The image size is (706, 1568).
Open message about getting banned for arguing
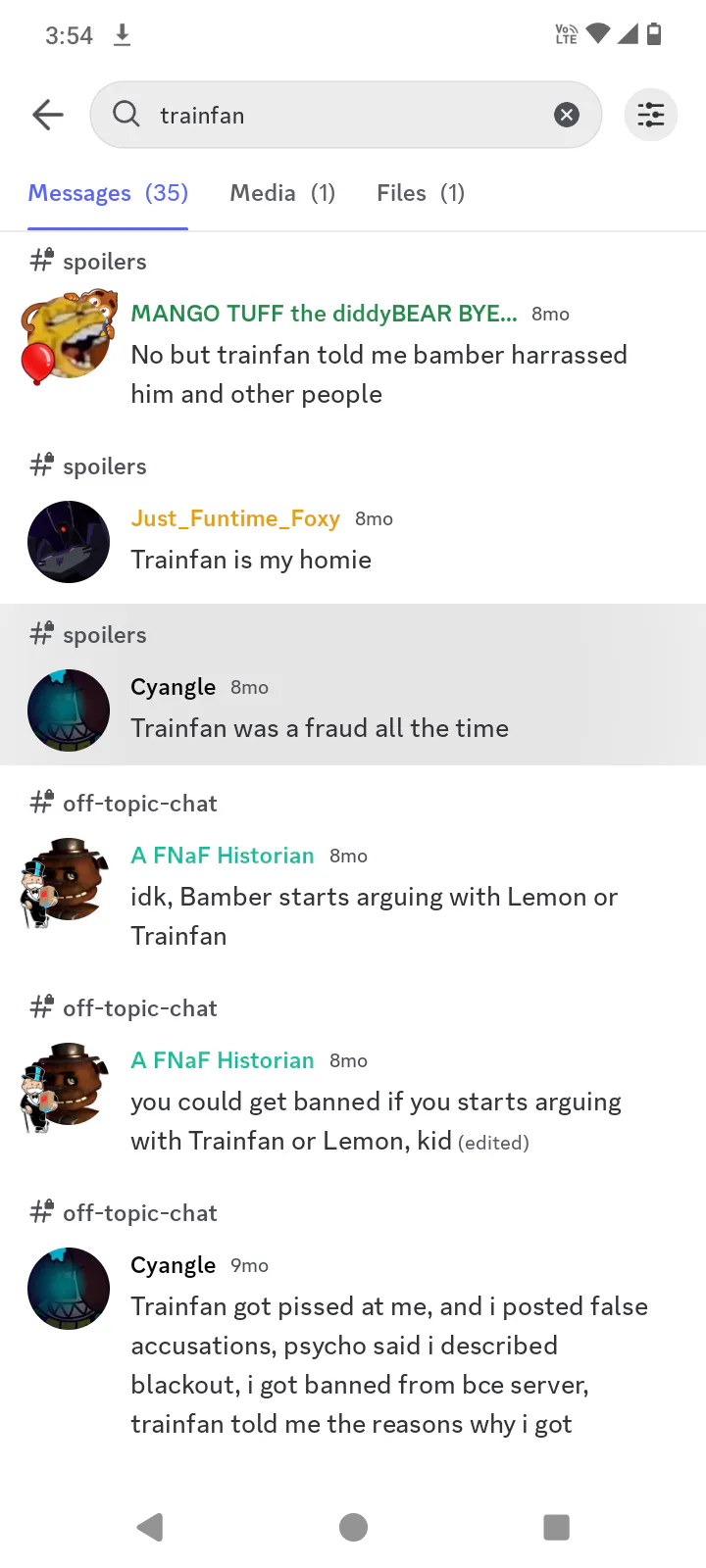tap(376, 1121)
